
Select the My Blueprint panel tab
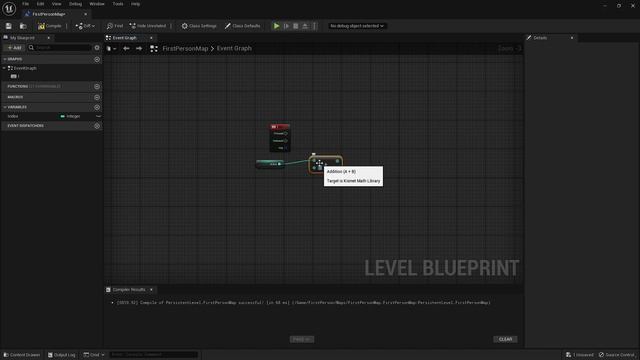coord(22,38)
